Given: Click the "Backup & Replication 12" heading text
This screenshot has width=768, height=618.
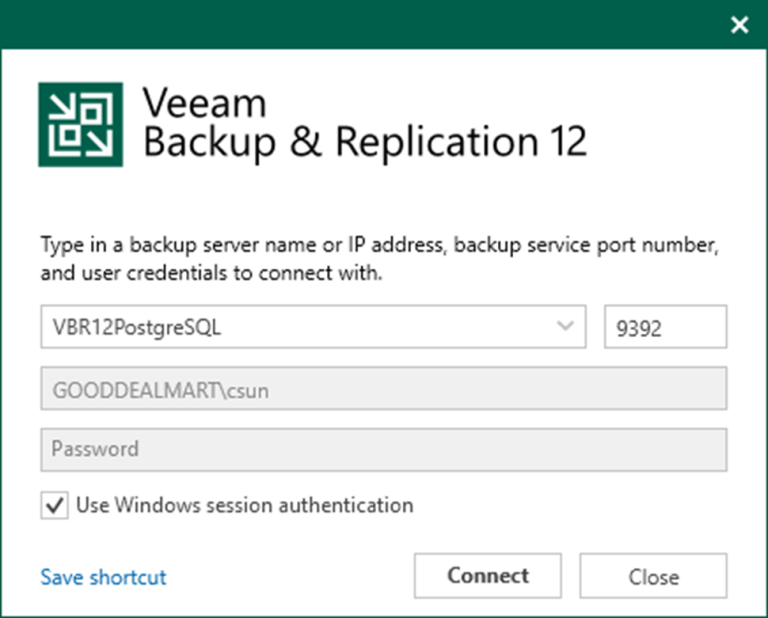Looking at the screenshot, I should [364, 143].
